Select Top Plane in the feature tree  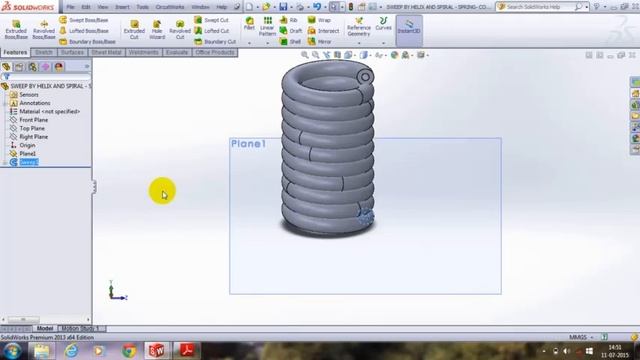click(32, 128)
